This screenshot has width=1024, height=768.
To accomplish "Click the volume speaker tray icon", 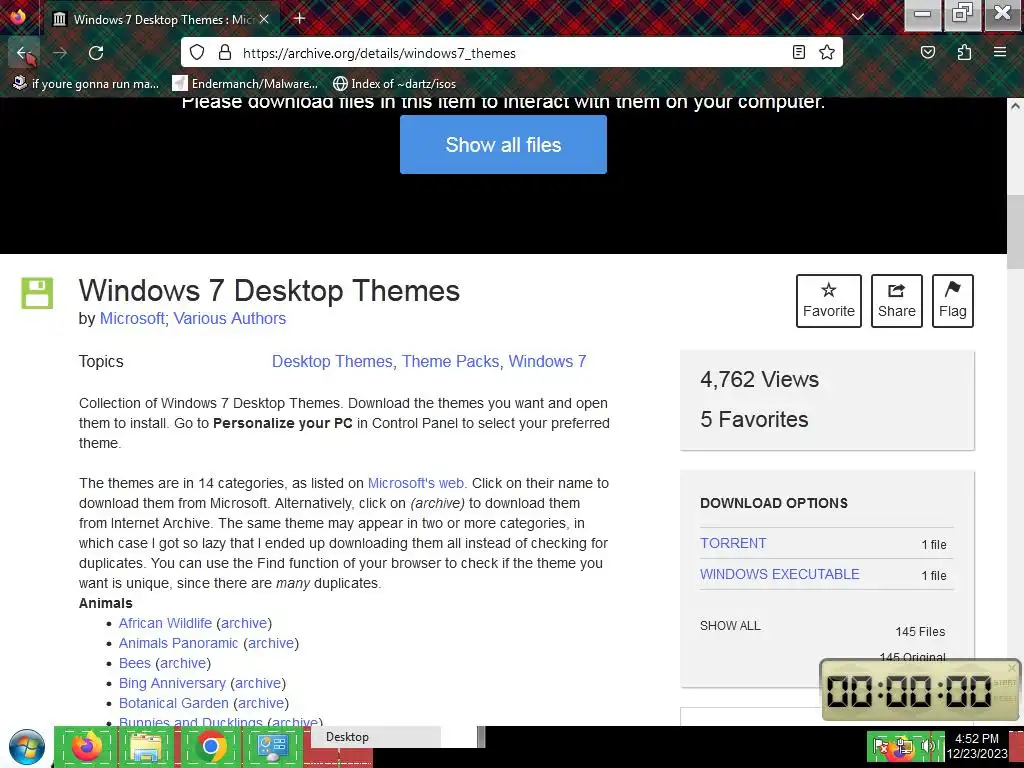I will coord(927,746).
